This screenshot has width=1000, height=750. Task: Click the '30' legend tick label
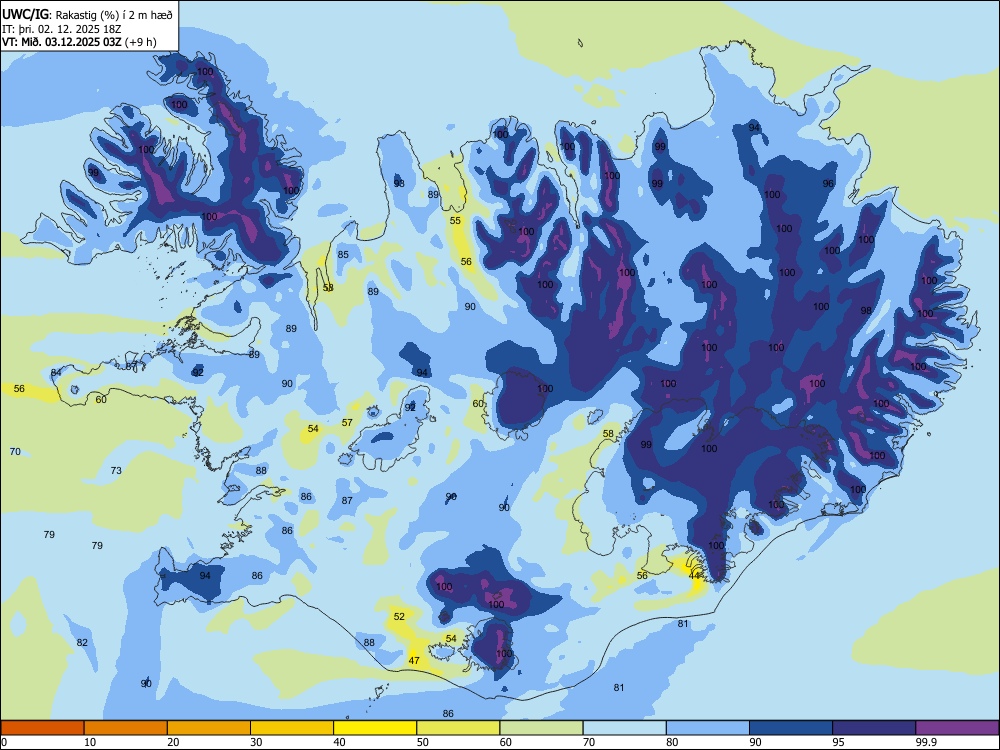coord(256,742)
